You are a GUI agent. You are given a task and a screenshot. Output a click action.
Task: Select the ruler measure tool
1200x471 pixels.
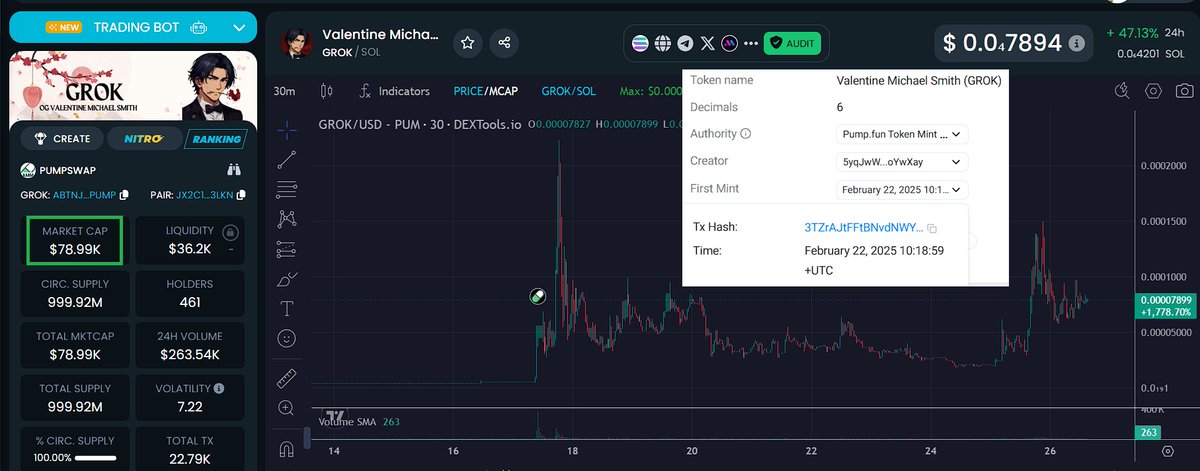coord(287,377)
